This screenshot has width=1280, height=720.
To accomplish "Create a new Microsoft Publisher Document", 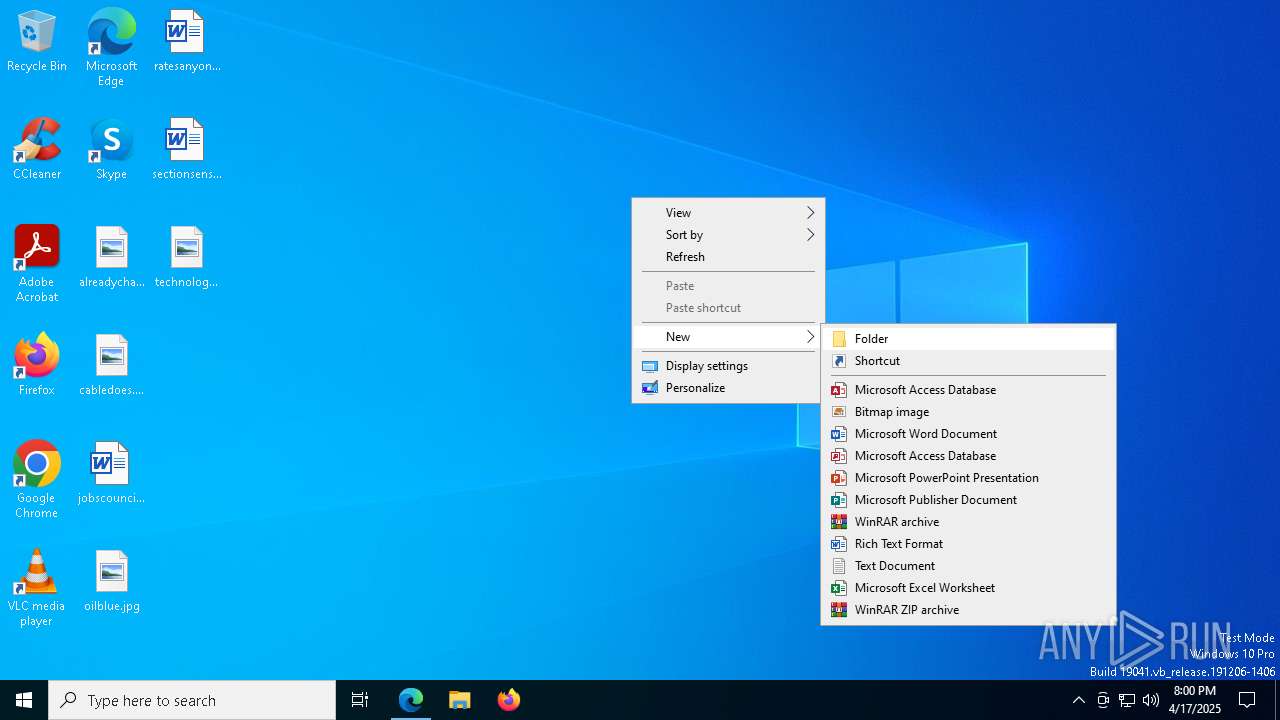I will [968, 500].
